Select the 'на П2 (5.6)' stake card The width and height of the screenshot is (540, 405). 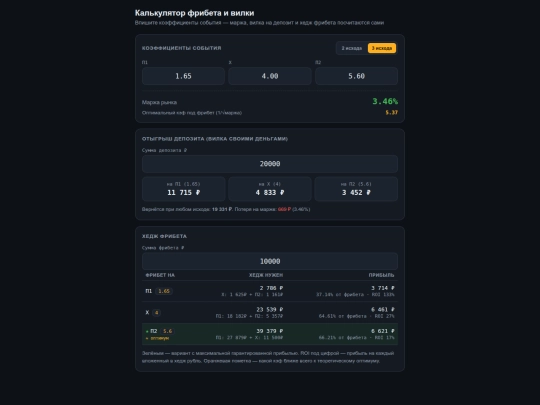coord(356,189)
